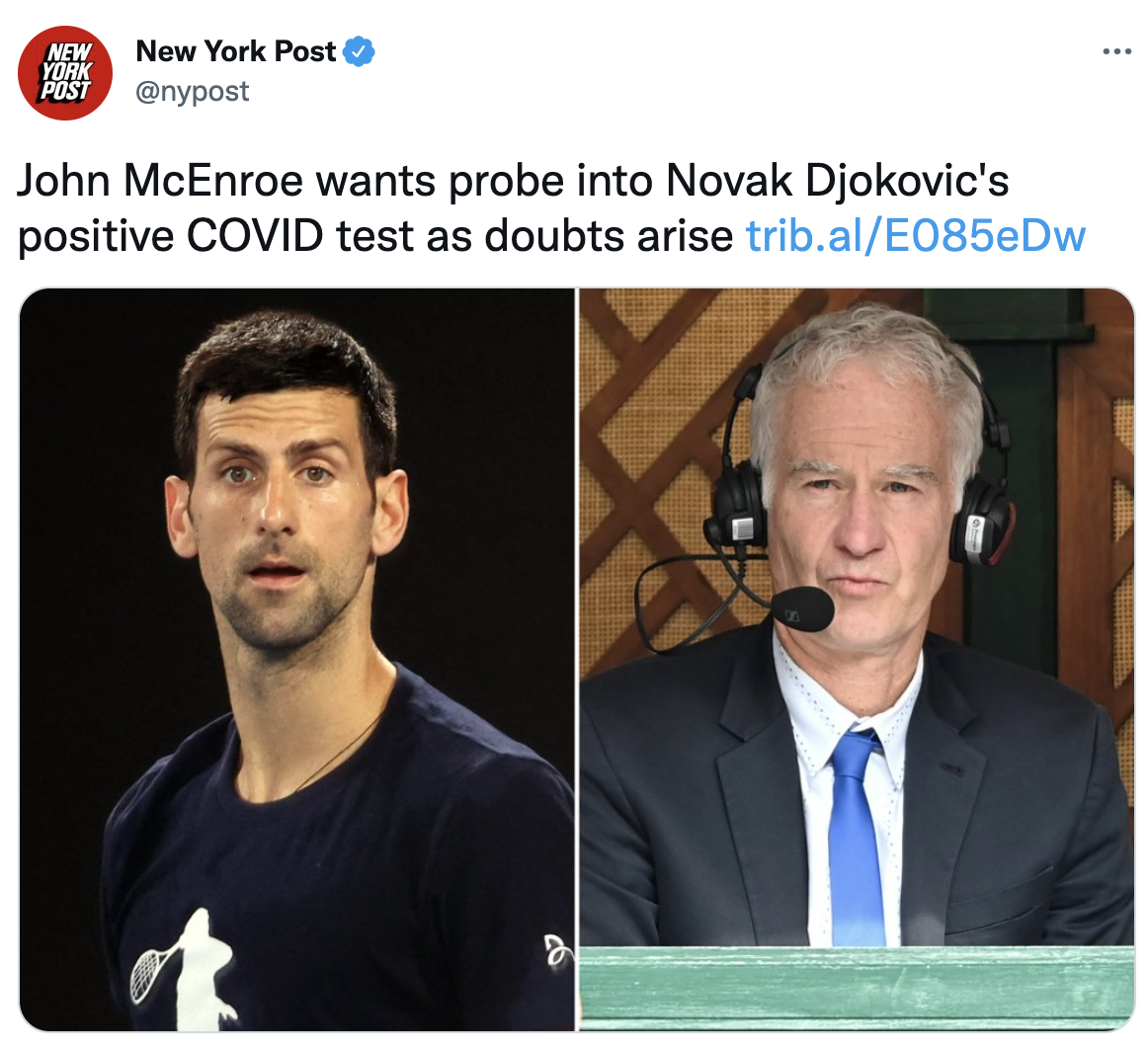Click the "New York Post" display name

pos(236,51)
